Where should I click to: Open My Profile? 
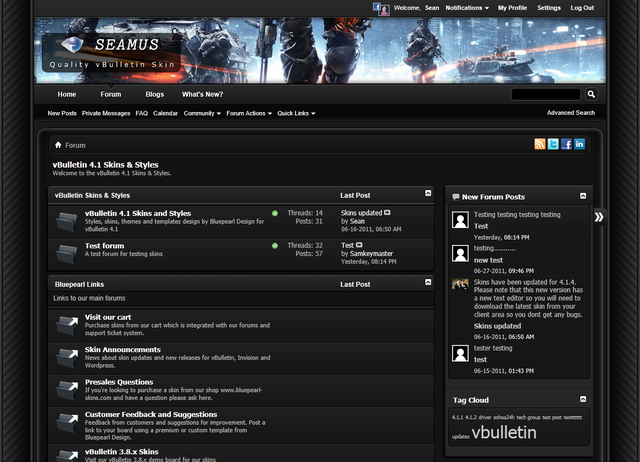click(512, 8)
